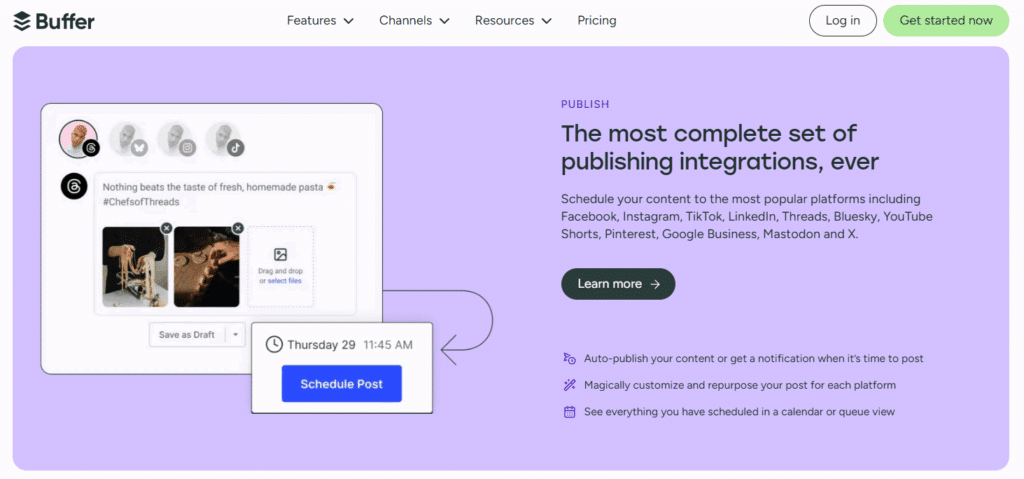
Task: Click the Log in button
Action: [842, 20]
